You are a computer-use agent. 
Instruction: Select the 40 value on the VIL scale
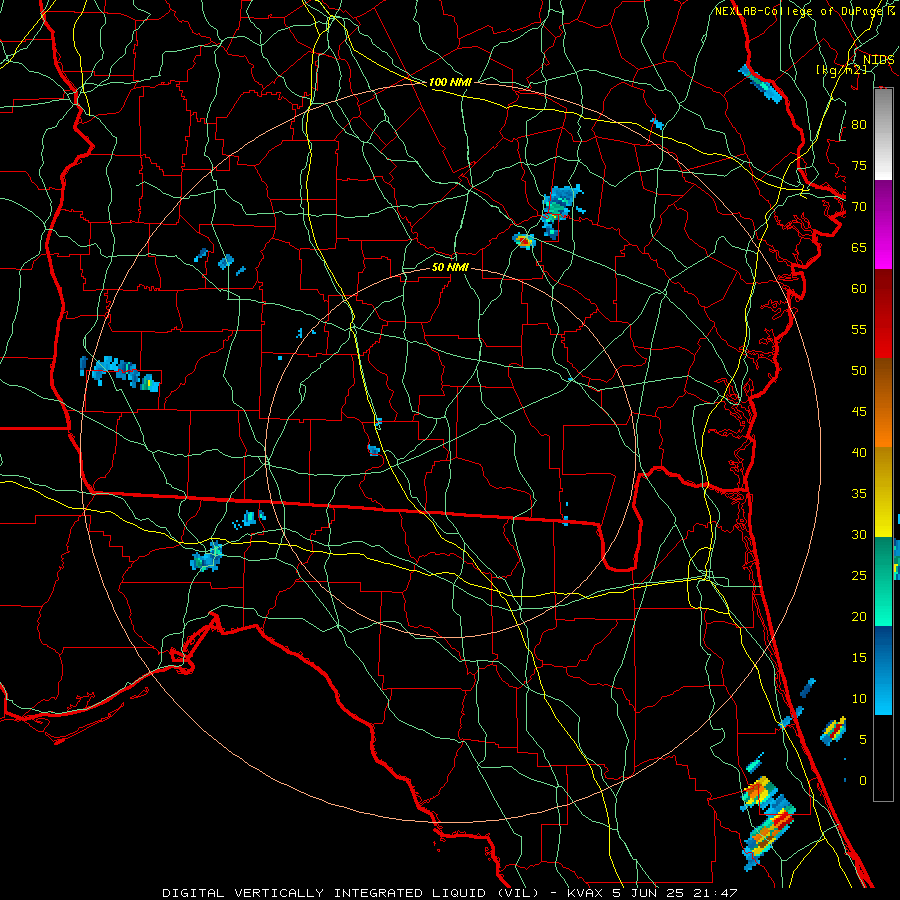859,452
